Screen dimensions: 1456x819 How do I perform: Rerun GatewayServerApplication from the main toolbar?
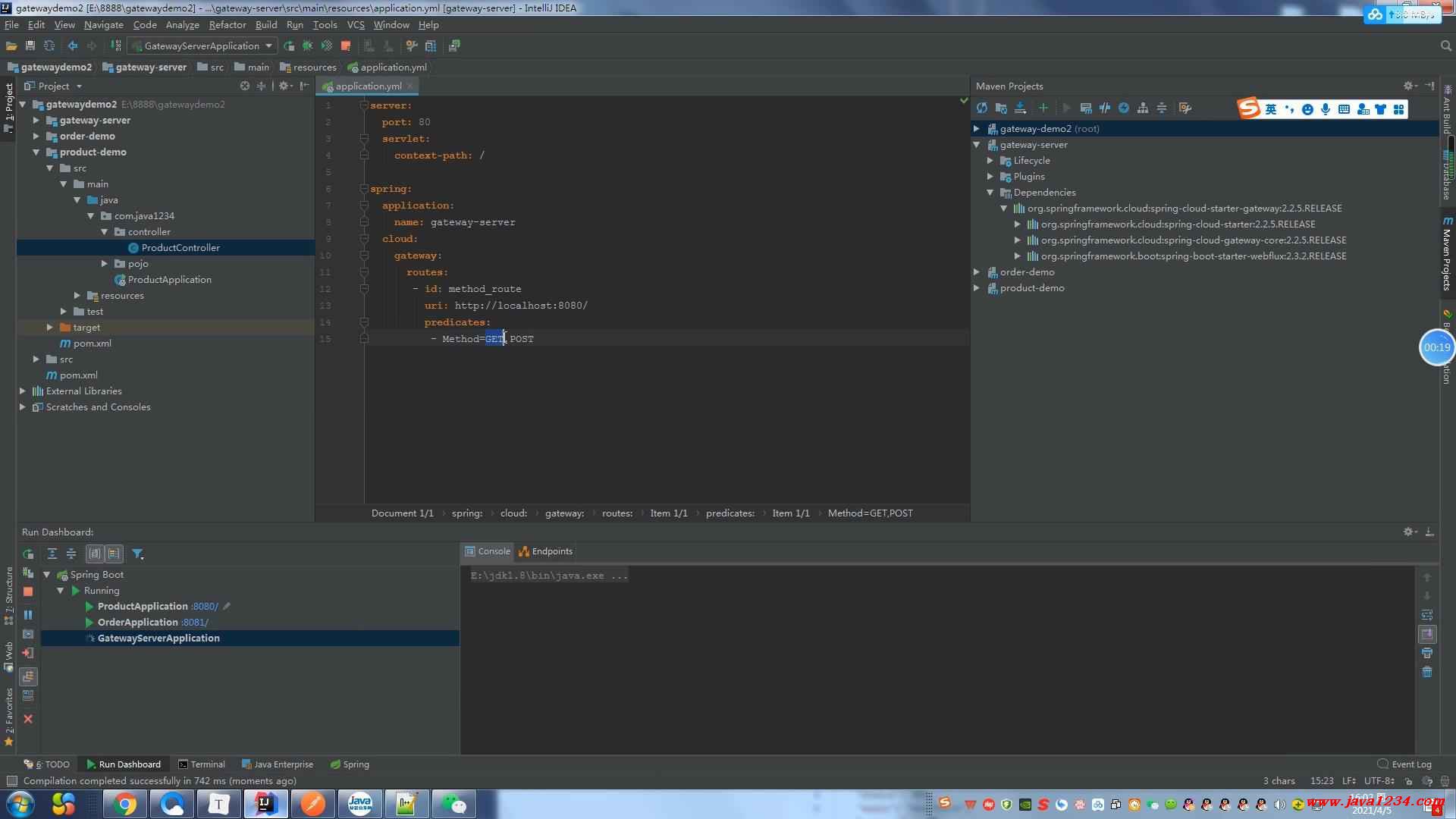coord(289,45)
